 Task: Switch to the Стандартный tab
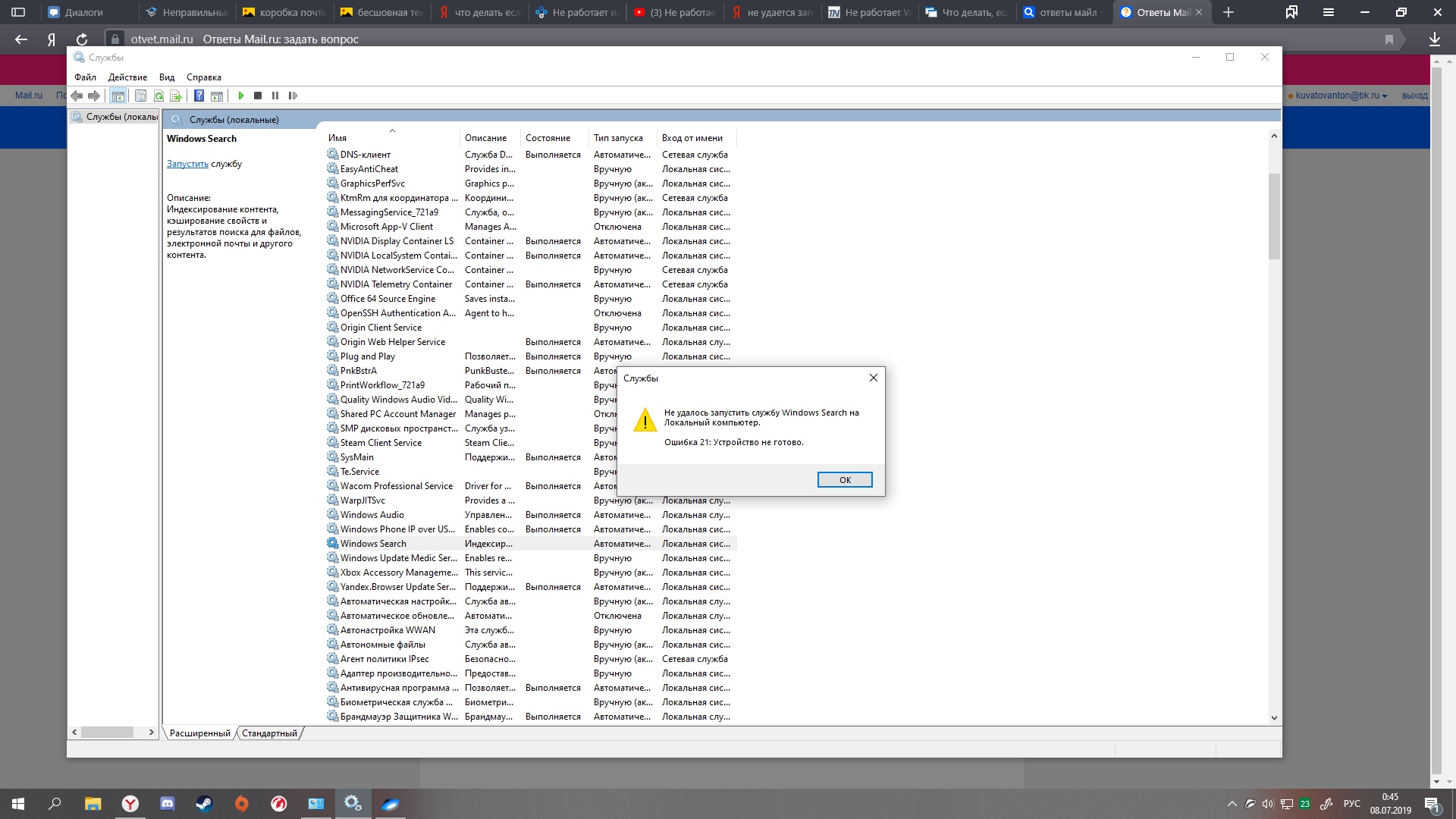tap(269, 733)
